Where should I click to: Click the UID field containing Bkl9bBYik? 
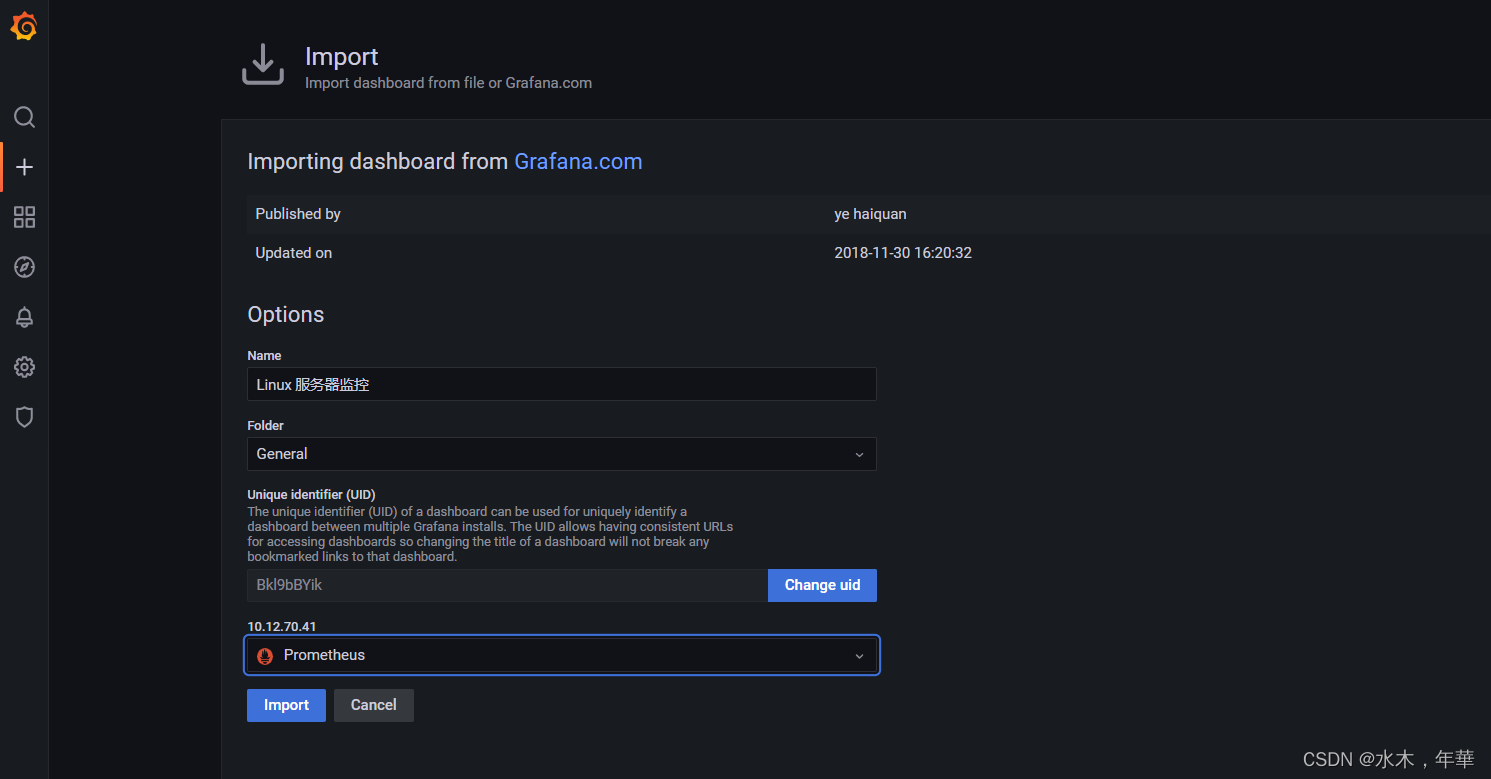(x=507, y=585)
